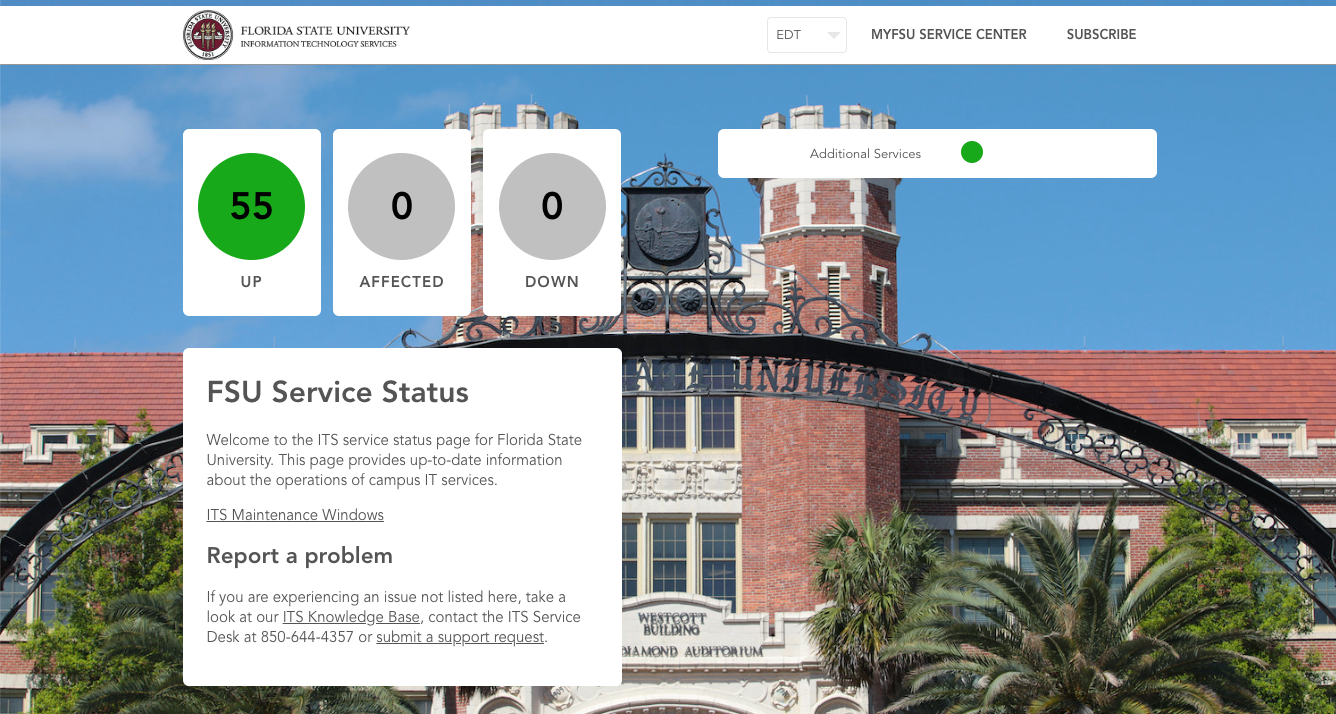Click the green "55 UP" status circle
The image size is (1336, 714).
tap(252, 206)
